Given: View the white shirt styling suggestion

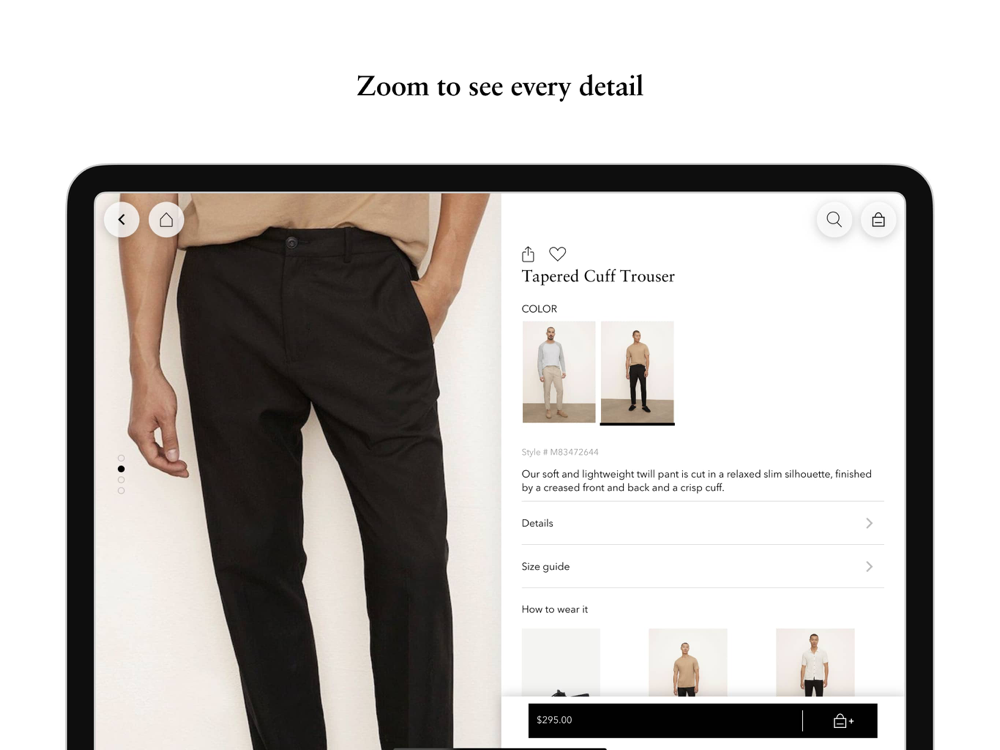Looking at the screenshot, I should pyautogui.click(x=815, y=662).
